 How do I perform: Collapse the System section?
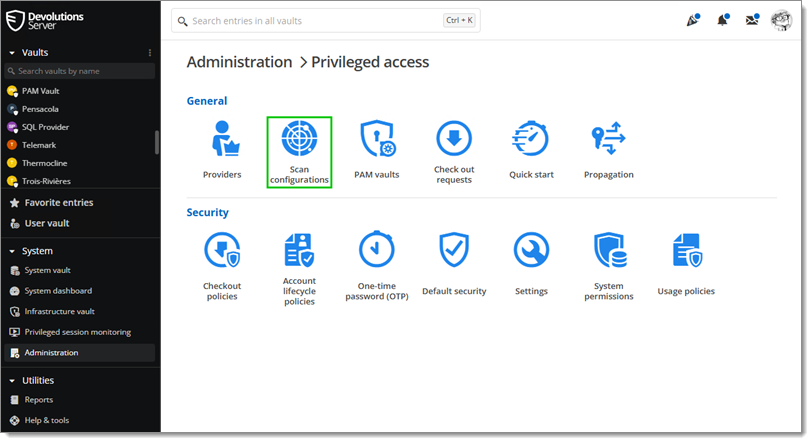coord(12,251)
